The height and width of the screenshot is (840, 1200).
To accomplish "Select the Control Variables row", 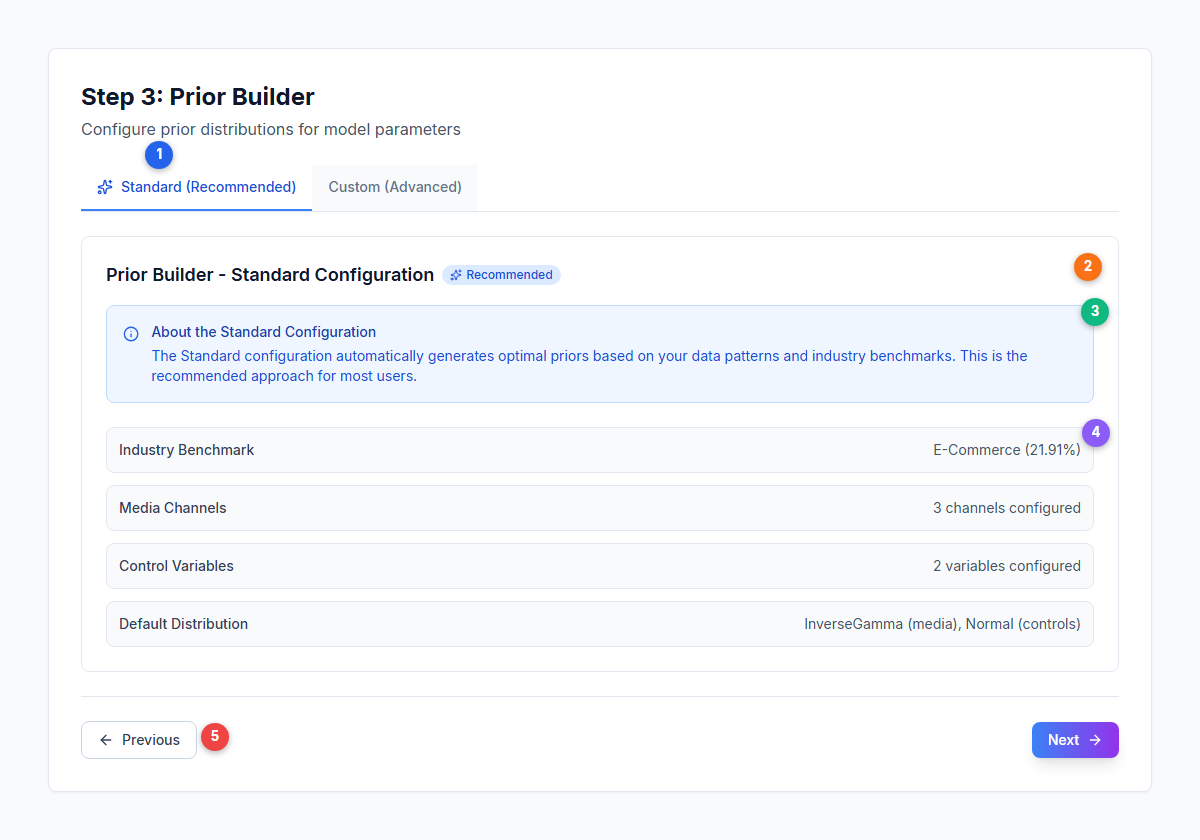I will pyautogui.click(x=600, y=566).
